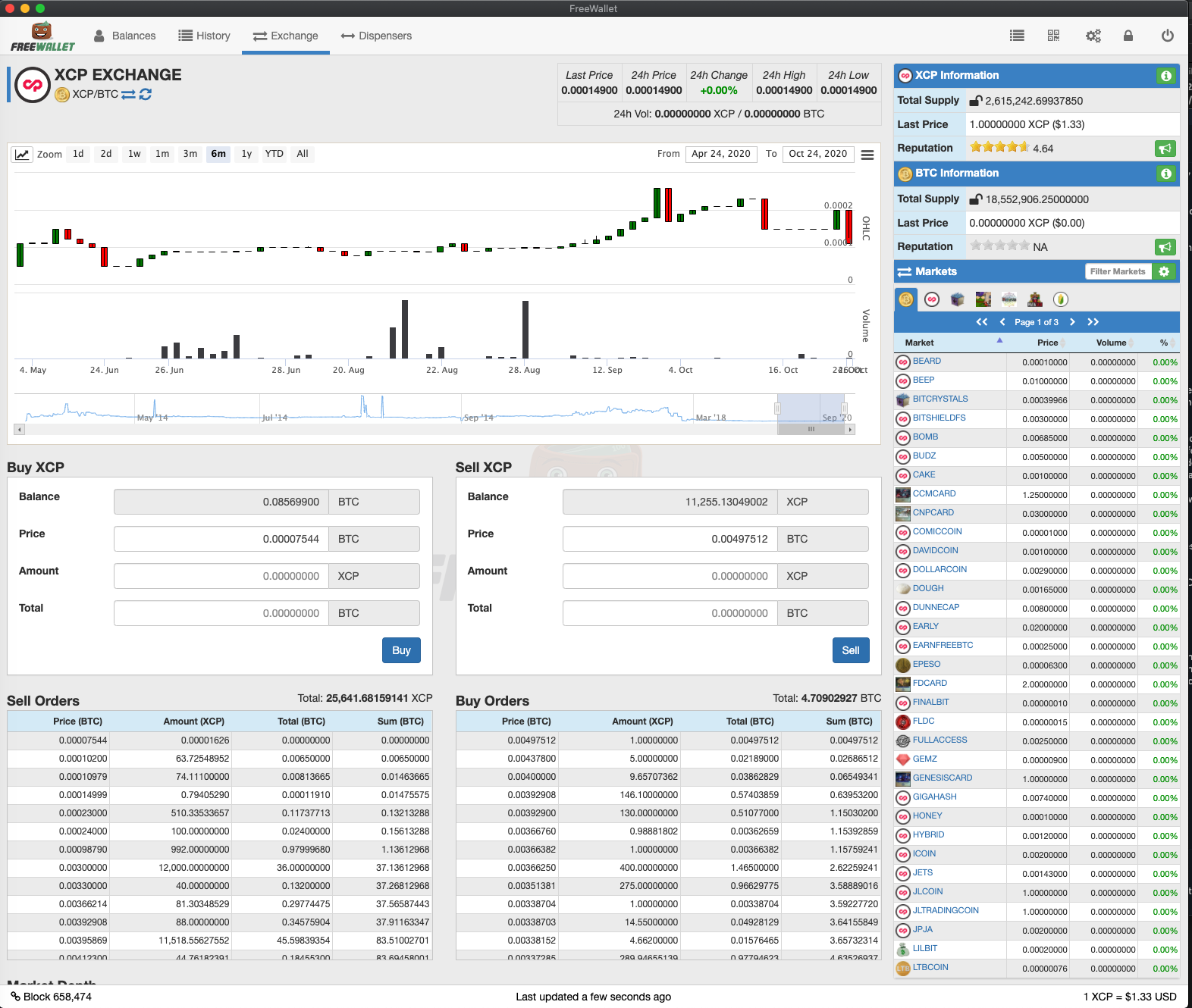Click the FreeWallet logo
The width and height of the screenshot is (1192, 1008).
click(x=42, y=36)
